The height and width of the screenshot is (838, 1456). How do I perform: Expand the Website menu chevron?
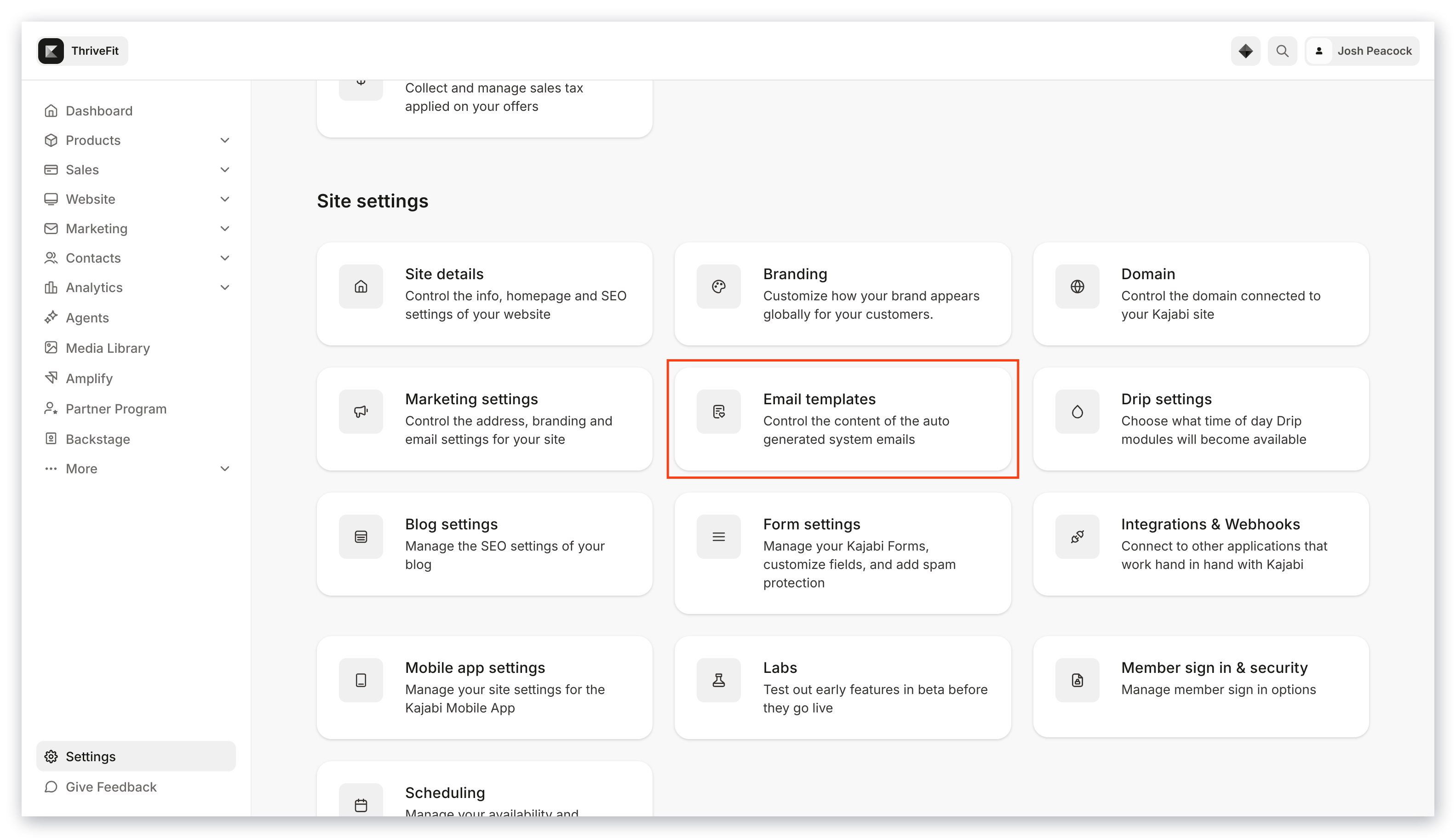point(224,199)
